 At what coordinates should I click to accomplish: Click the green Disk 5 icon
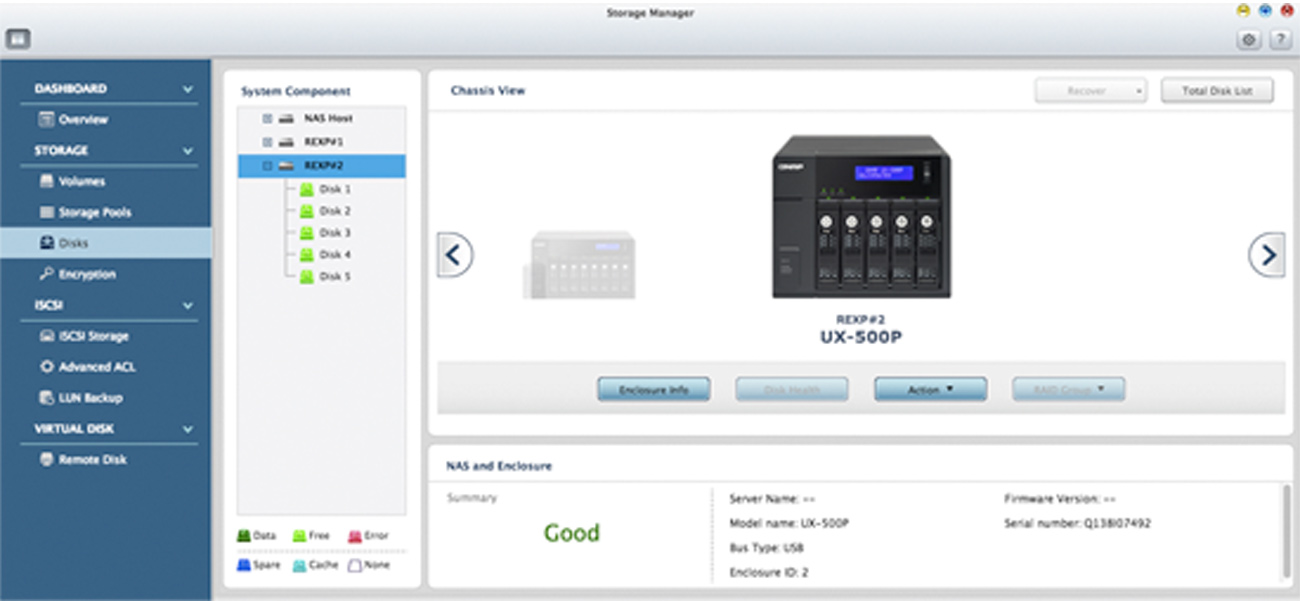point(307,277)
